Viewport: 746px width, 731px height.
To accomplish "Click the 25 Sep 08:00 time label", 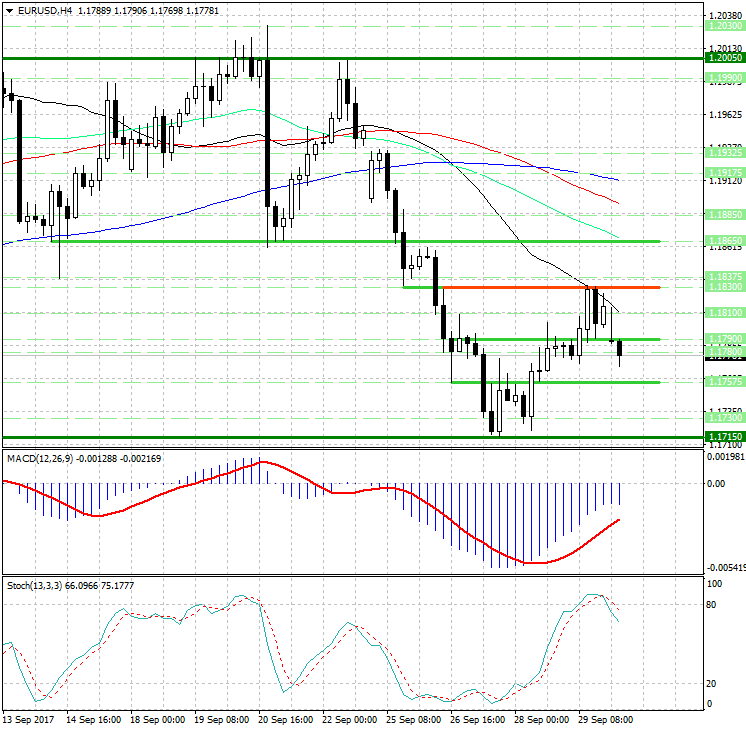I will (x=413, y=720).
